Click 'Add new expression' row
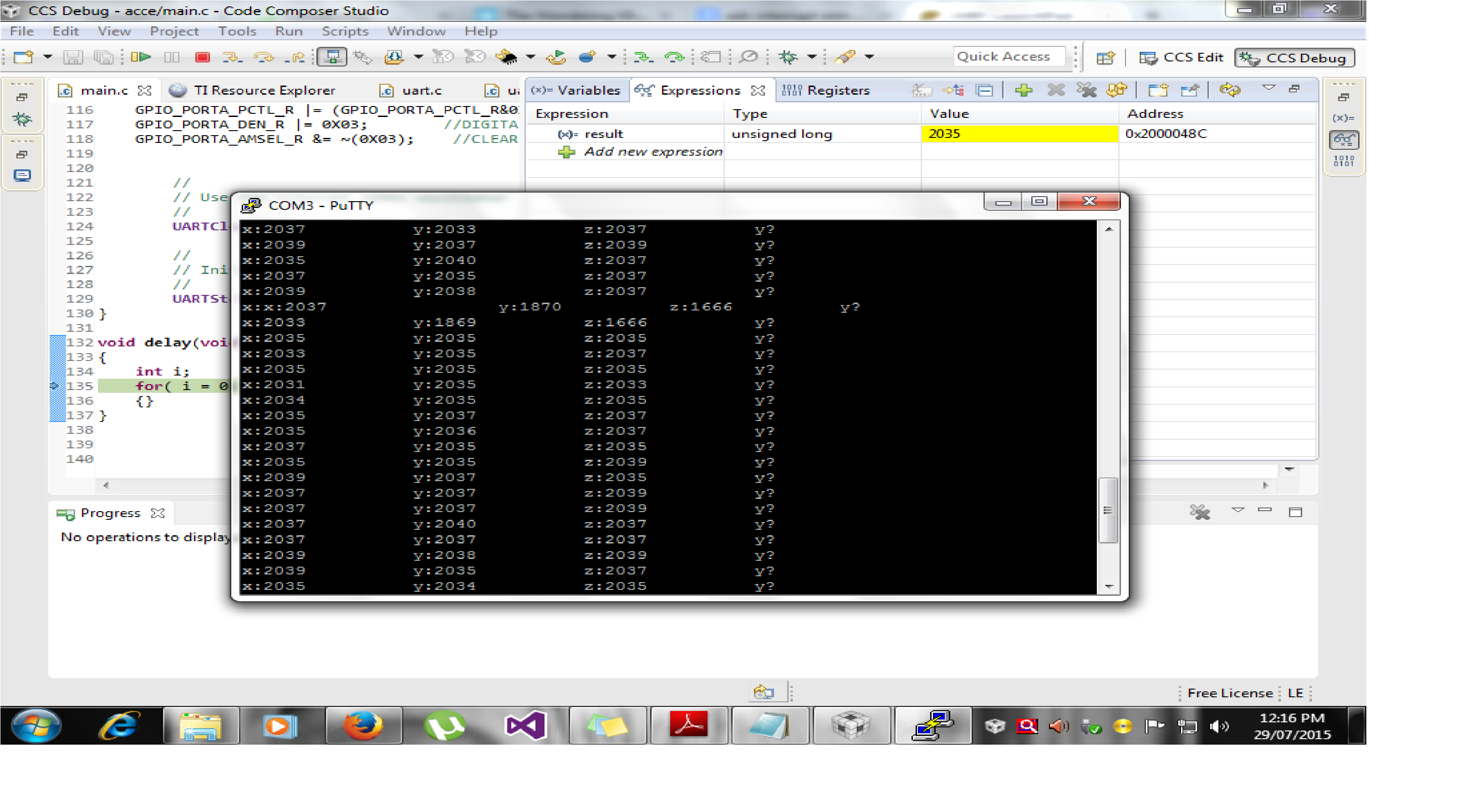Viewport: 1477px width, 812px height. point(652,152)
